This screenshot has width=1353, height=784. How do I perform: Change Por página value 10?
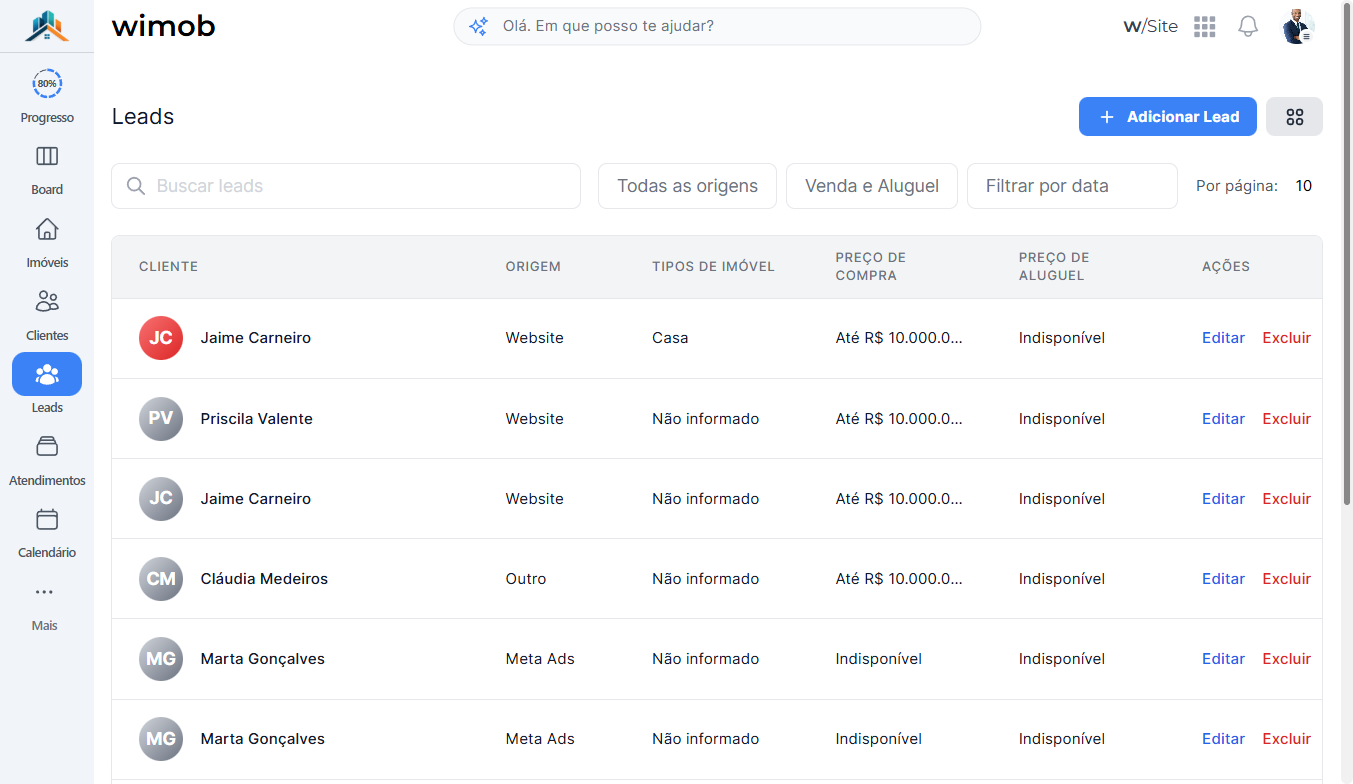click(1304, 186)
